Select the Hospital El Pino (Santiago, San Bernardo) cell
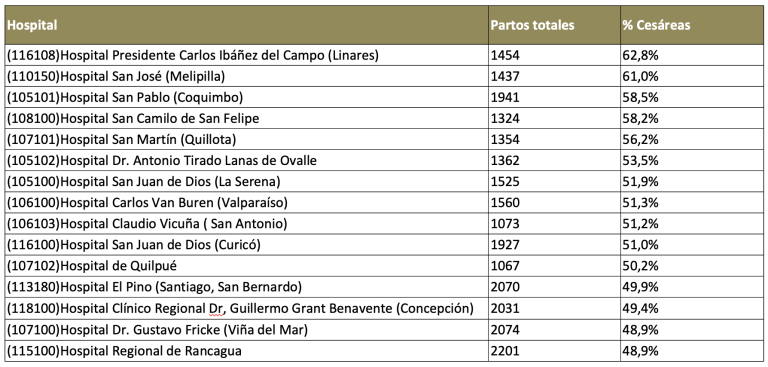768x367 pixels. (247, 287)
